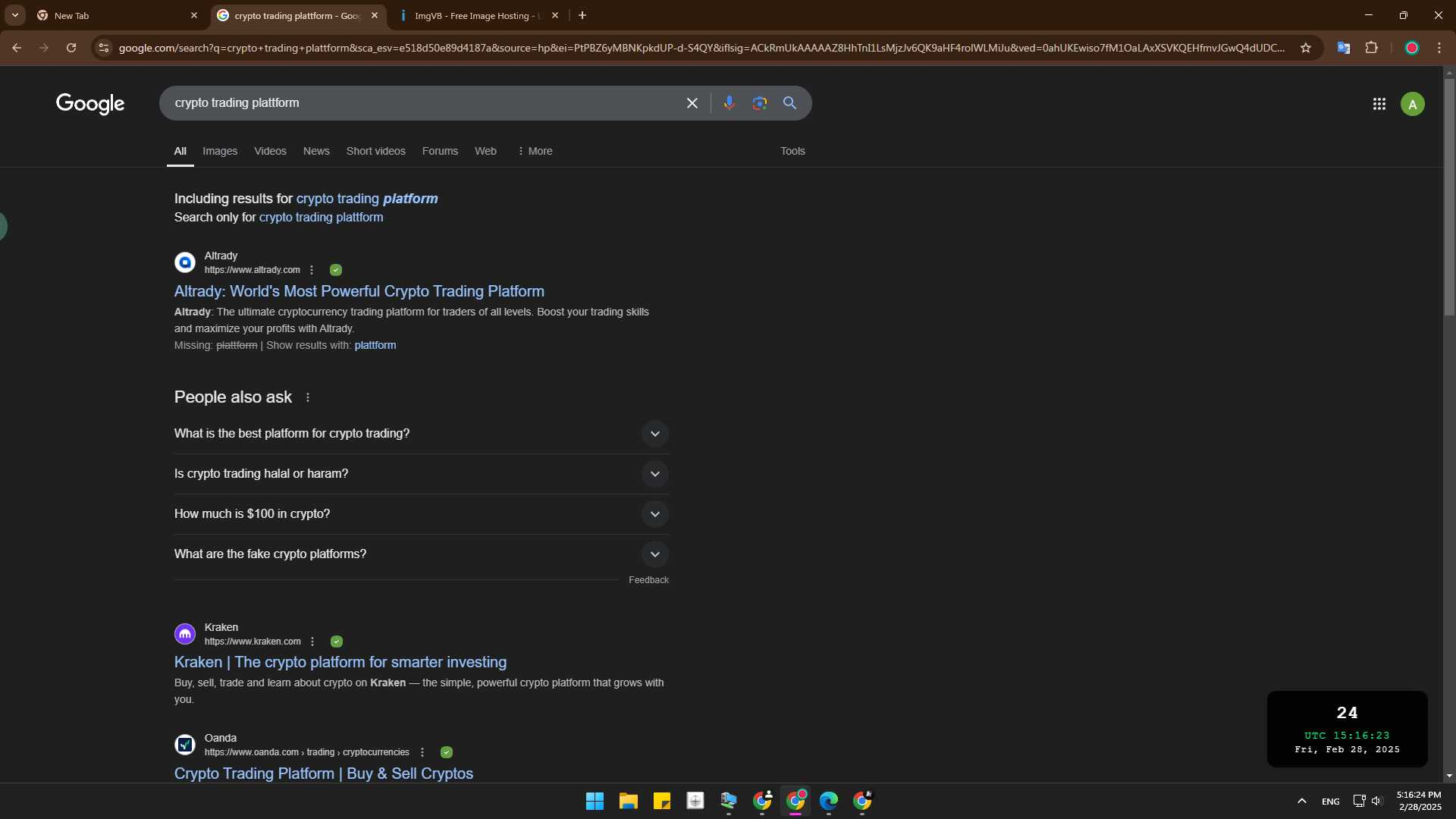The height and width of the screenshot is (819, 1456).
Task: Switch to the Videos results tab
Action: 270,151
